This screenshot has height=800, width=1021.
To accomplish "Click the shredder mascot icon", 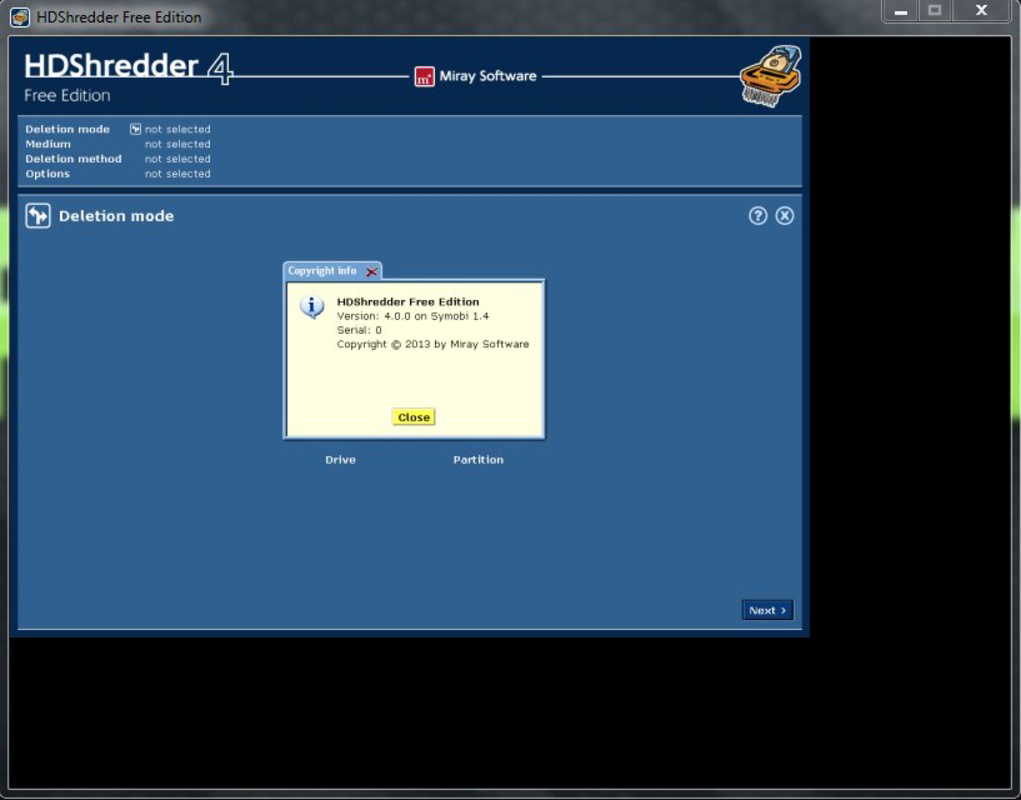I will pyautogui.click(x=771, y=76).
